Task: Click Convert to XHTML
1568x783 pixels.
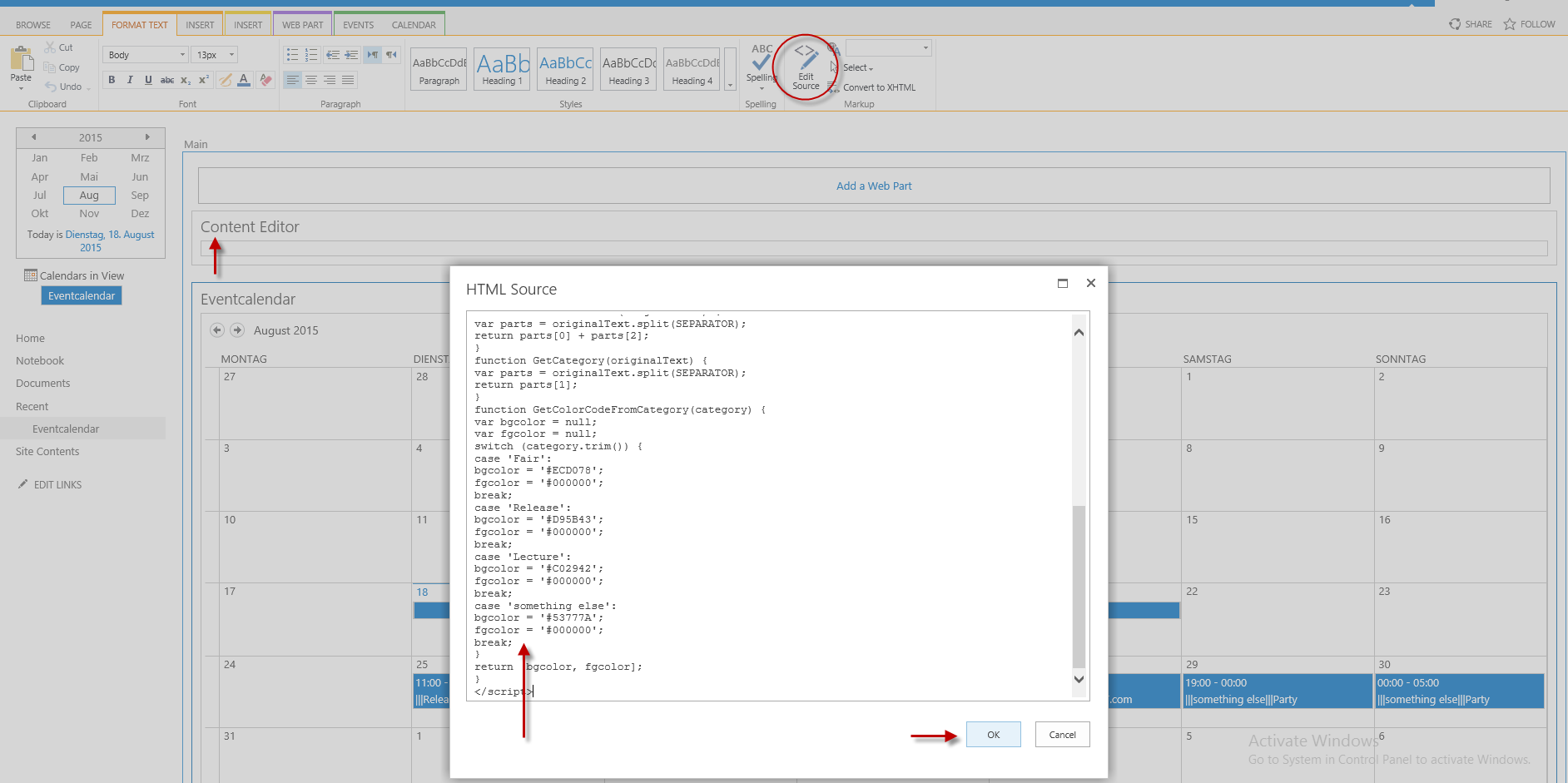Action: pos(879,87)
